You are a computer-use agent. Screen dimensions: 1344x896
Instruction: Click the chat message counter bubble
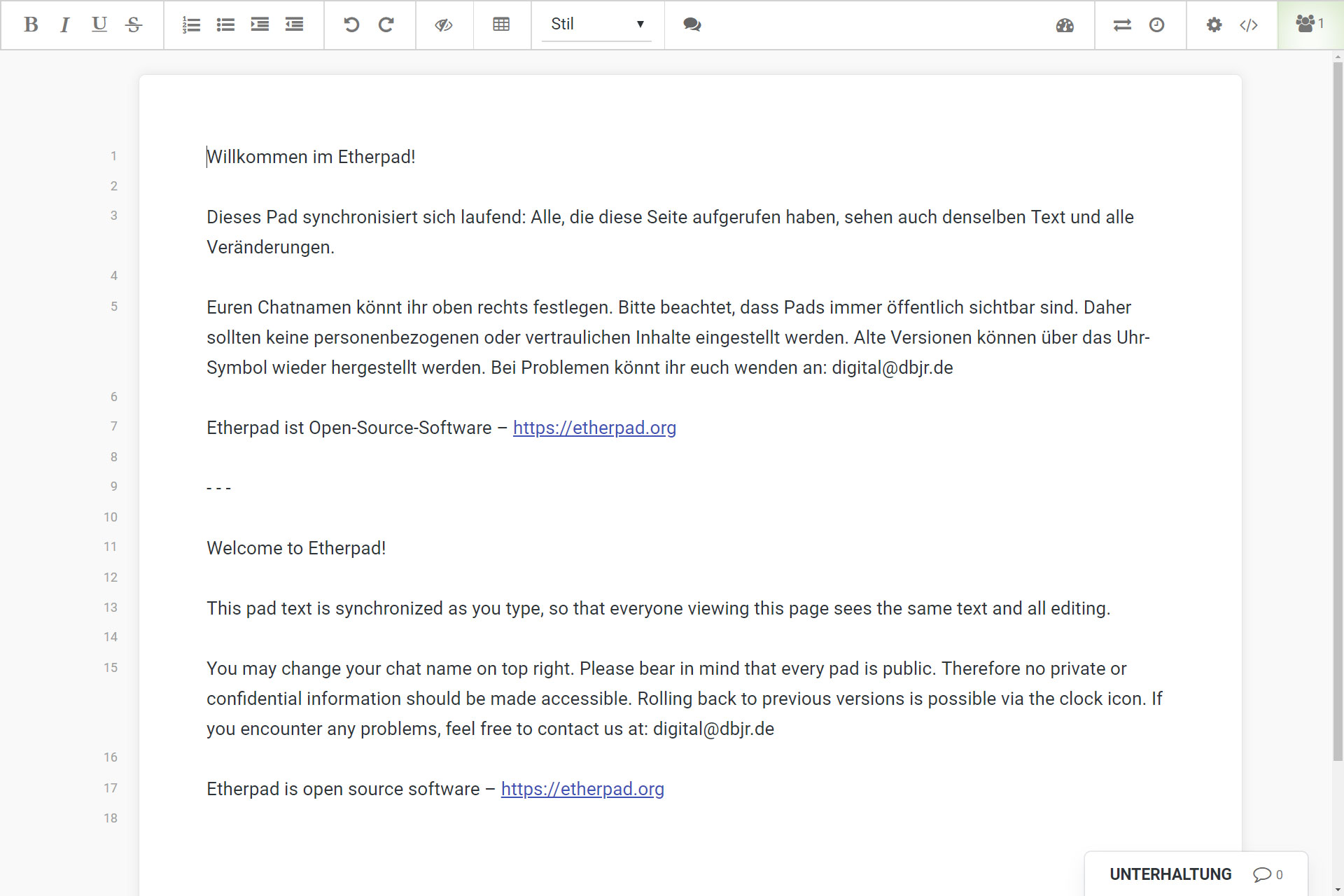pos(1268,874)
